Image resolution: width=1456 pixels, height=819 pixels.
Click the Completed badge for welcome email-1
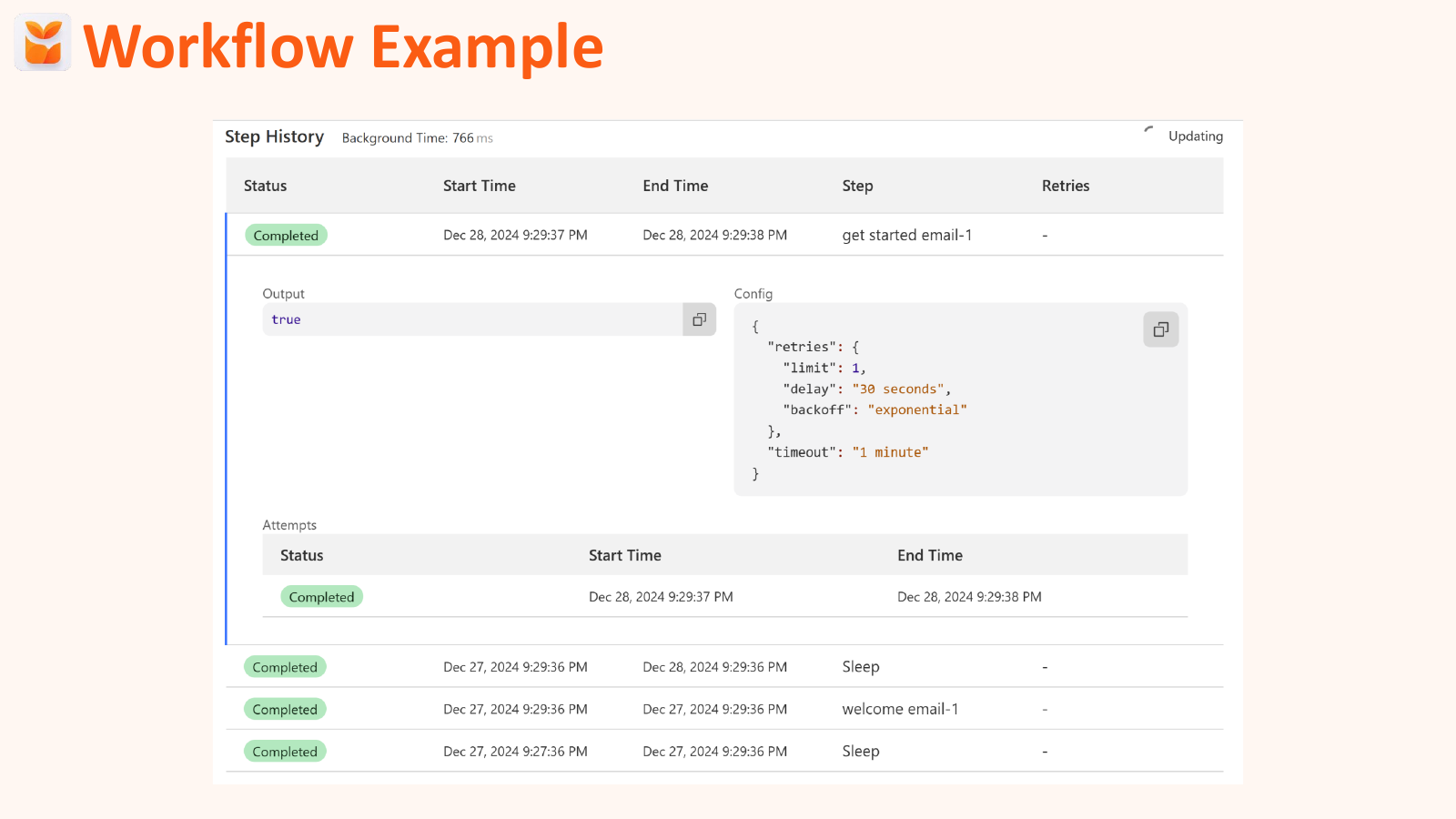[x=285, y=709]
